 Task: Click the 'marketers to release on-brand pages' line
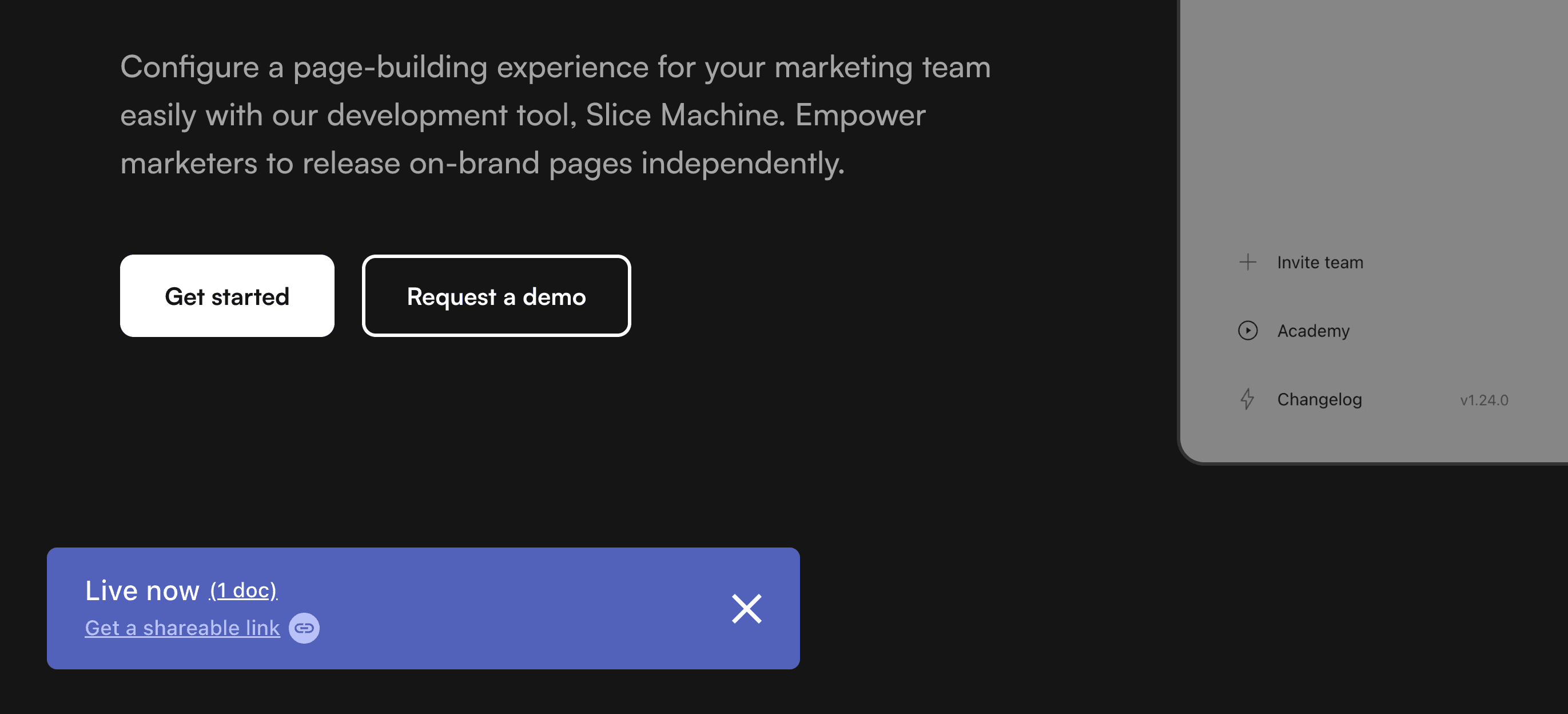click(481, 163)
